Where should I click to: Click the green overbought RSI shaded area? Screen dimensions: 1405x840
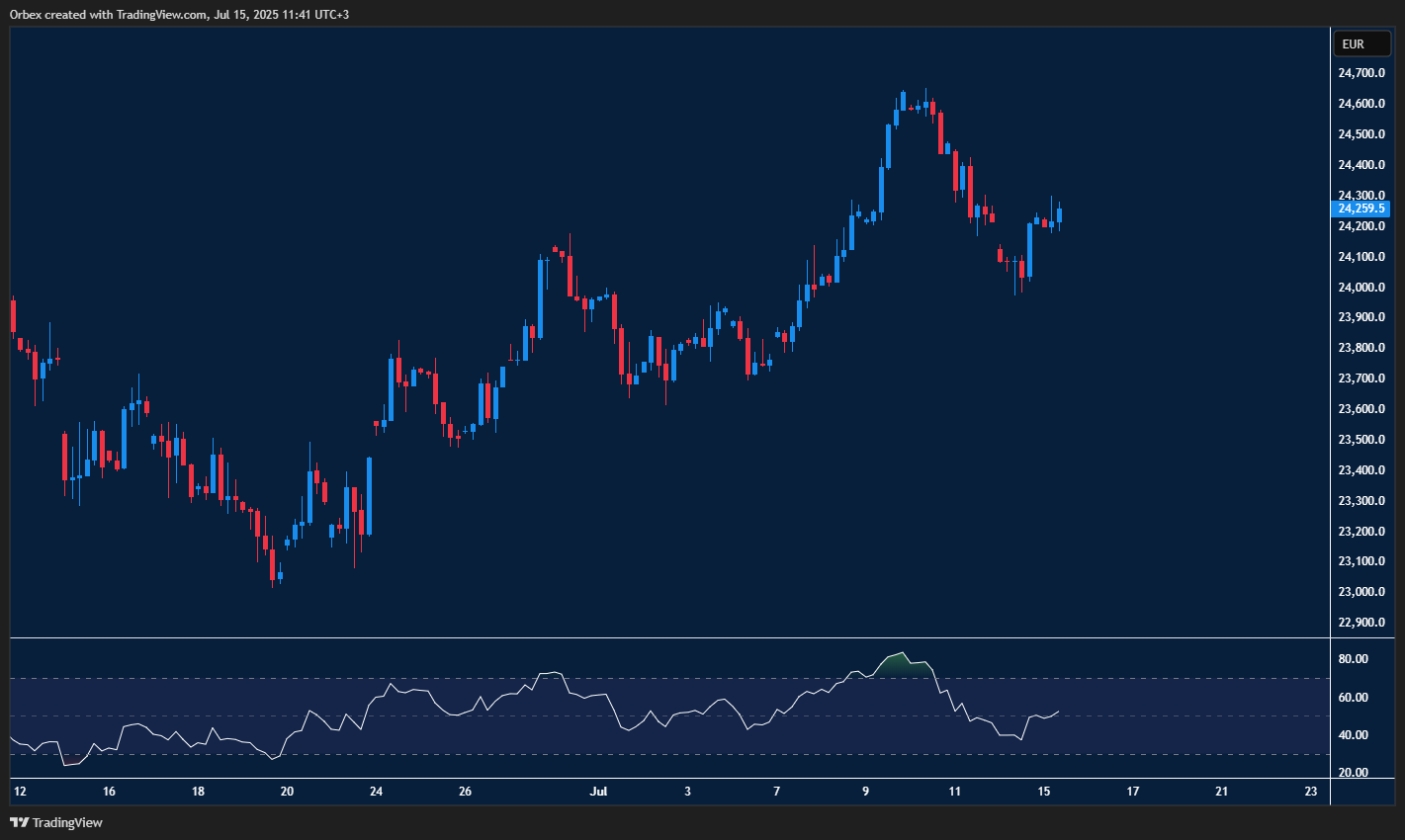tap(902, 667)
